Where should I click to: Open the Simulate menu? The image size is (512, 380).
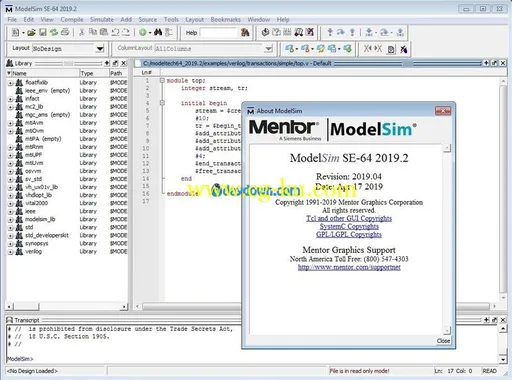pos(102,20)
